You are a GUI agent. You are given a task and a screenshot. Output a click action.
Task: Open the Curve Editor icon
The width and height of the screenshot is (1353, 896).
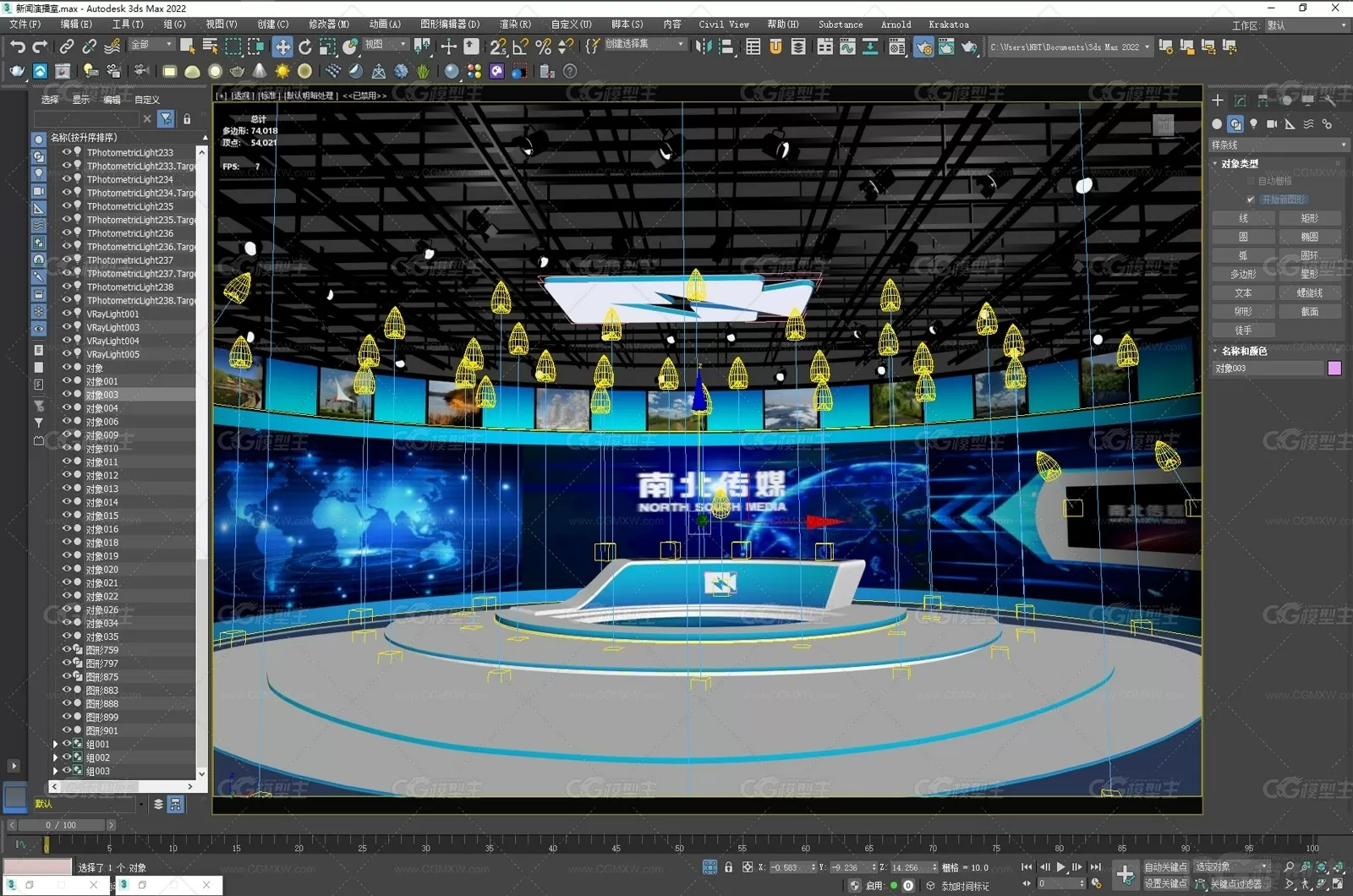tap(847, 47)
